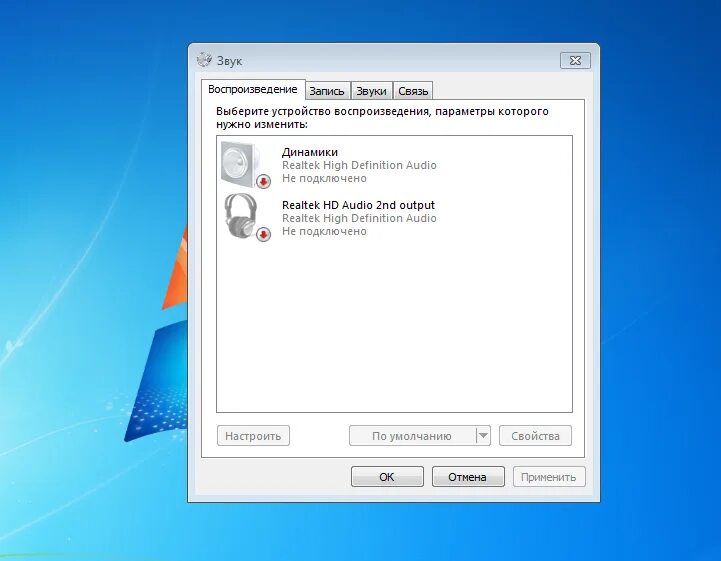The width and height of the screenshot is (721, 561).
Task: Close the Звук dialog window
Action: click(575, 60)
